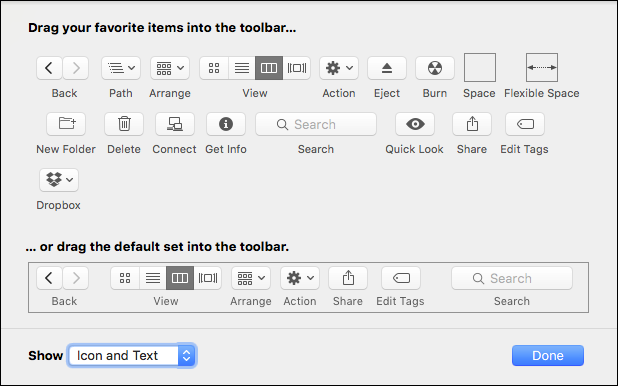Screen dimensions: 618x386
Task: Click the Forward arrow in the favorites palette
Action: [x=76, y=68]
